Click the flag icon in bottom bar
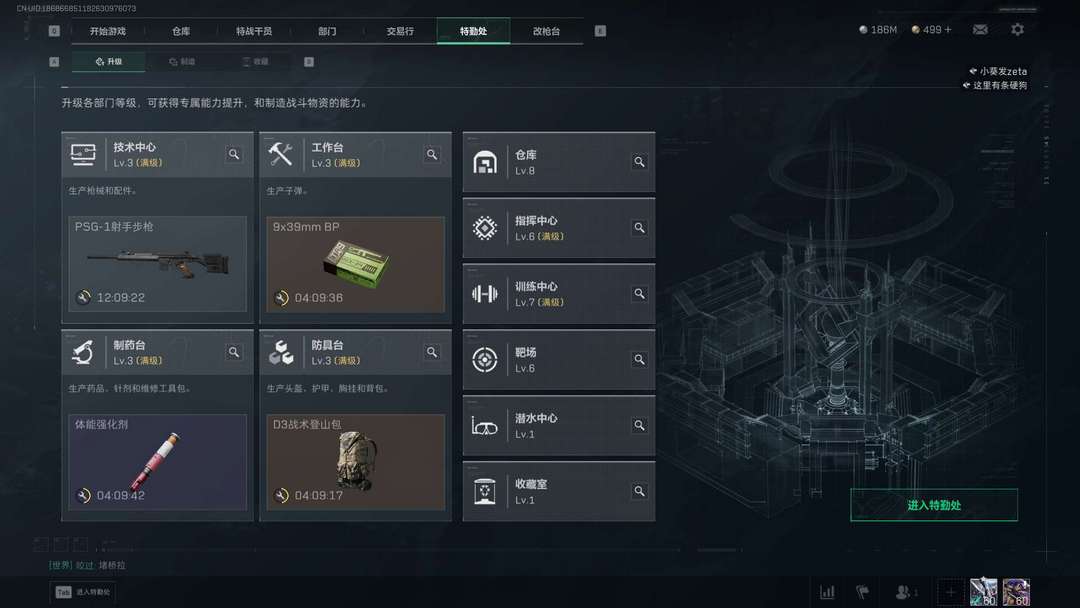This screenshot has width=1080, height=608. pos(862,591)
